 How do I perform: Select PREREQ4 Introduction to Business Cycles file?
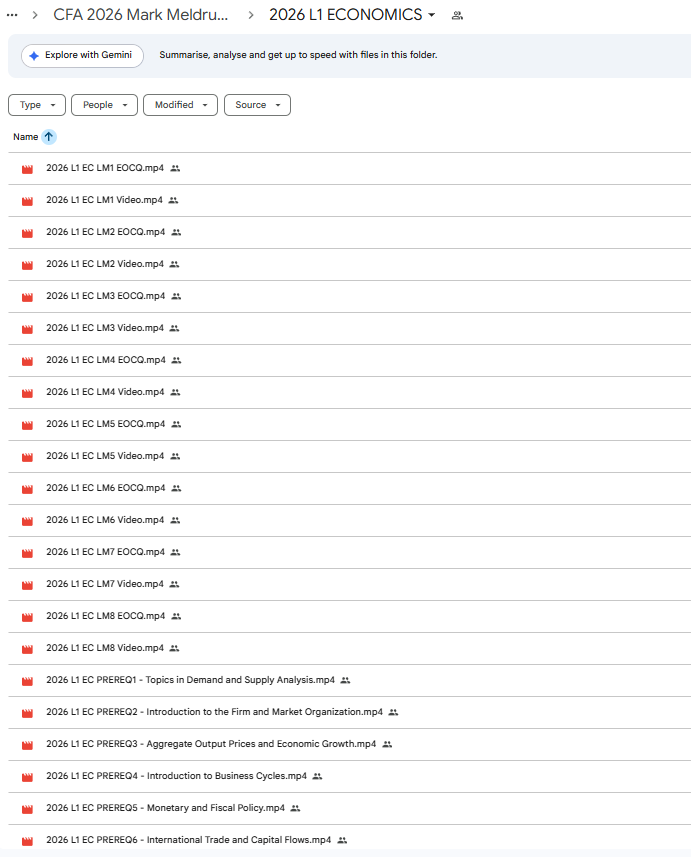click(x=176, y=776)
